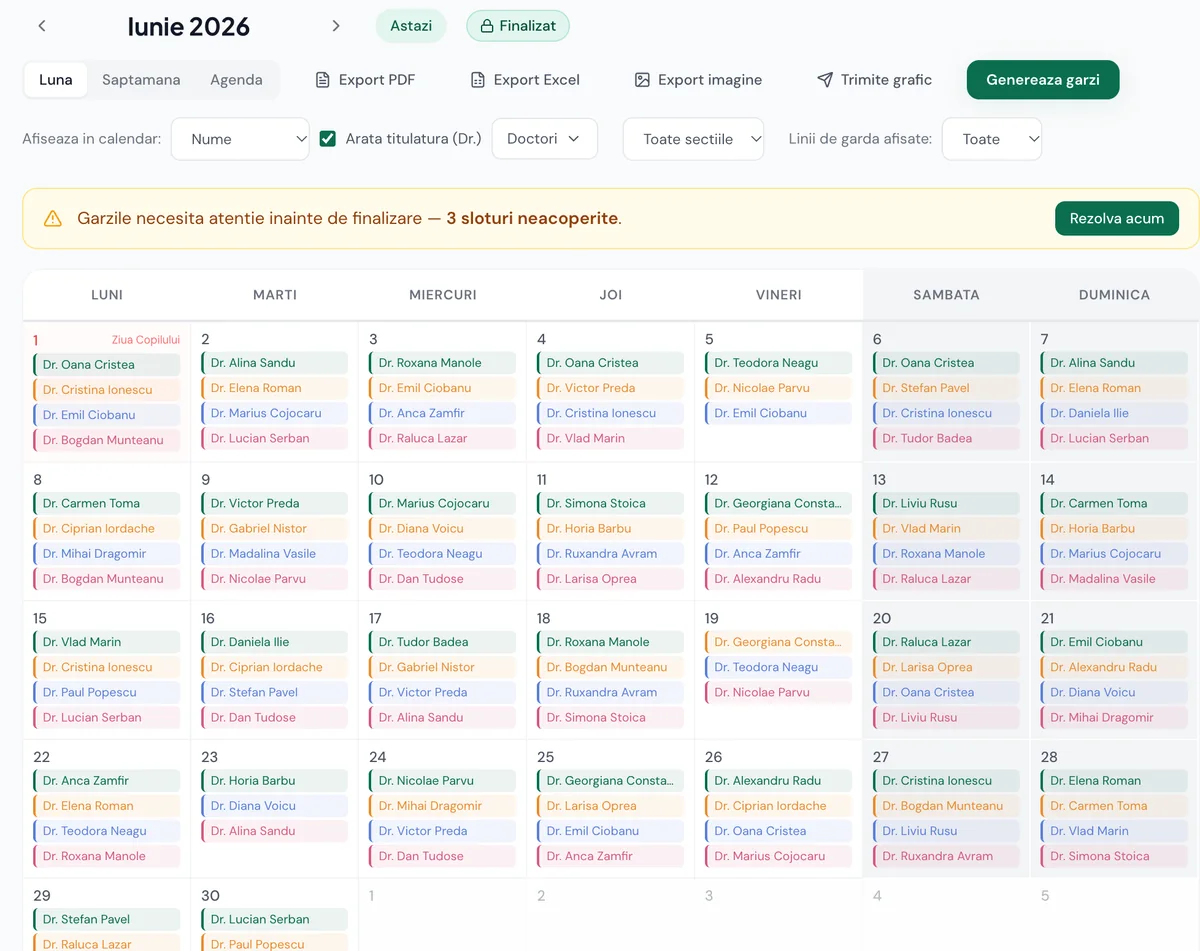Viewport: 1200px width, 951px height.
Task: Select Dr. Gabriel Nistor on June 9
Action: pyautogui.click(x=274, y=529)
